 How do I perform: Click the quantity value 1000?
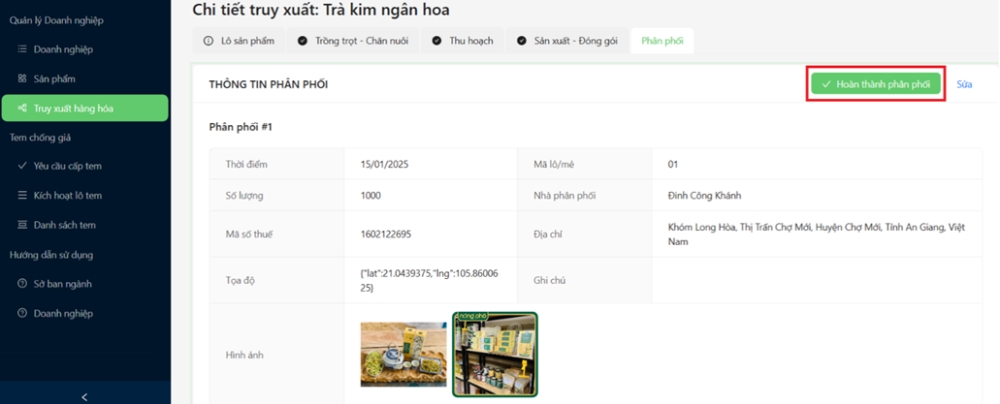pos(371,196)
